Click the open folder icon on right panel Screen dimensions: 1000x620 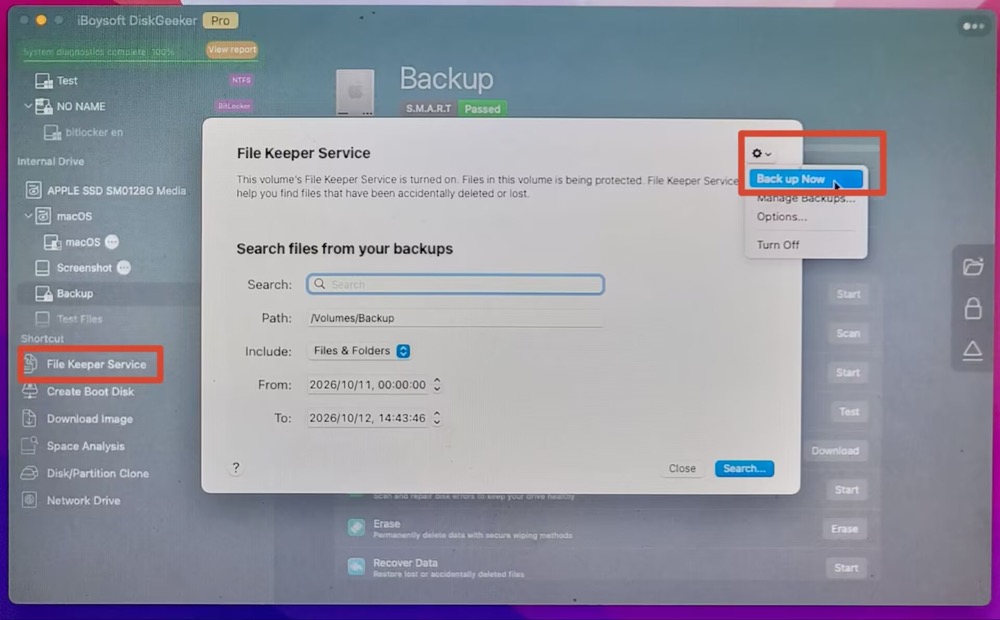tap(973, 266)
